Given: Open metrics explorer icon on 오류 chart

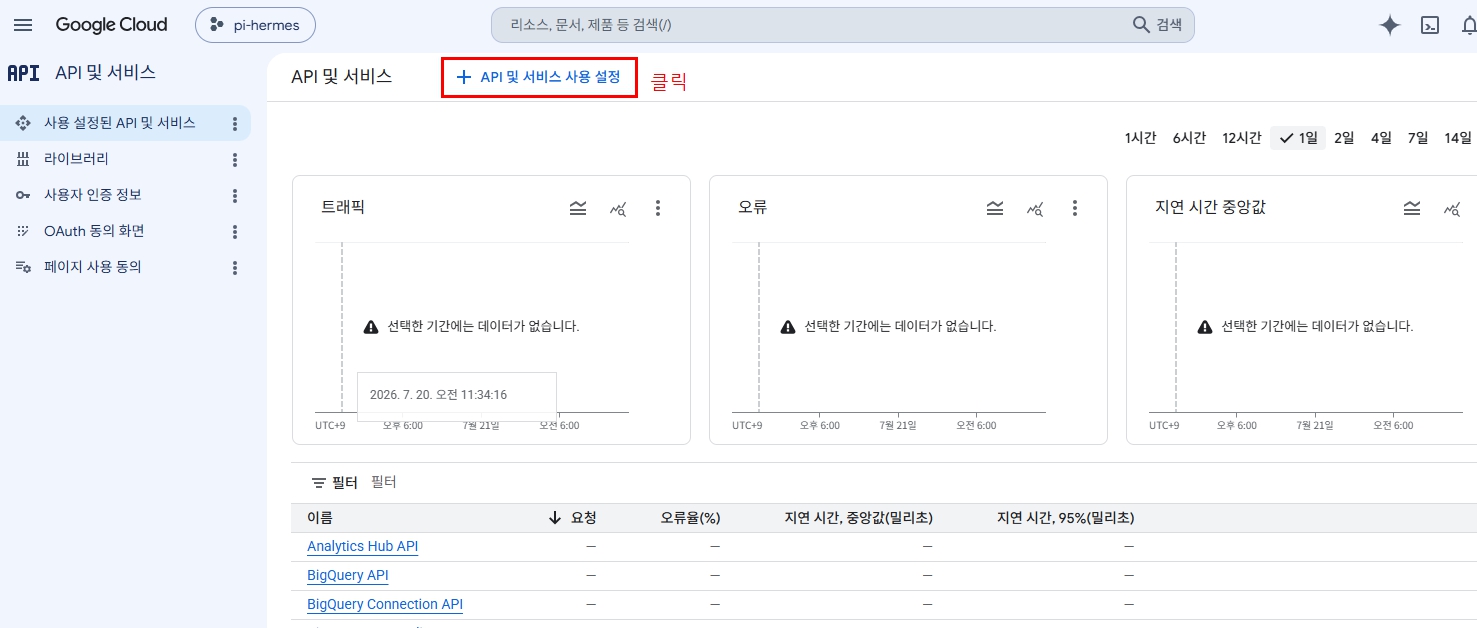Looking at the screenshot, I should [1035, 208].
